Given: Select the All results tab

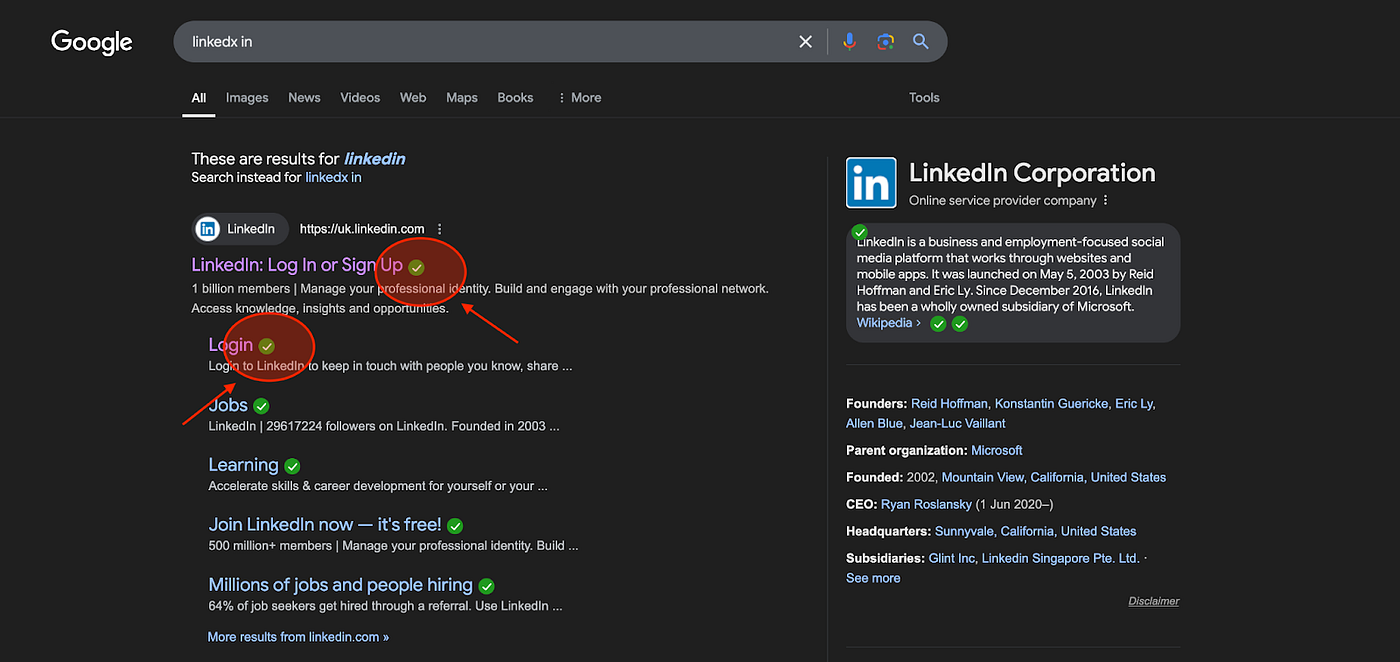Looking at the screenshot, I should click(199, 98).
